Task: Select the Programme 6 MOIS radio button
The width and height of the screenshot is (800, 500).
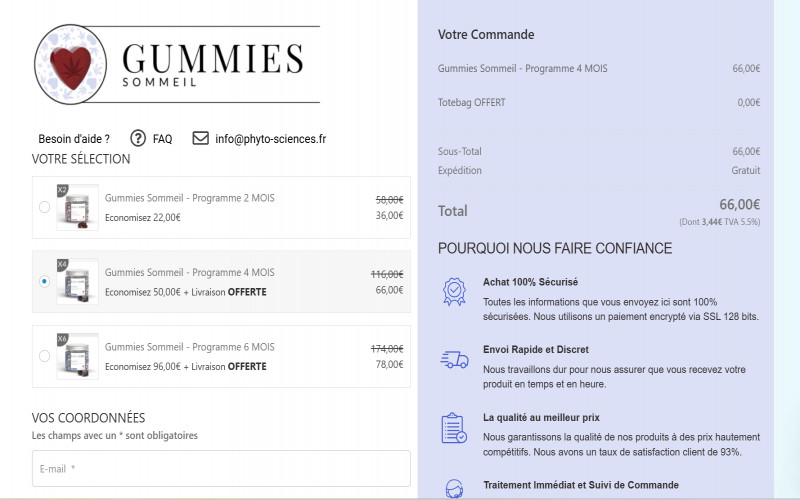Action: (44, 356)
